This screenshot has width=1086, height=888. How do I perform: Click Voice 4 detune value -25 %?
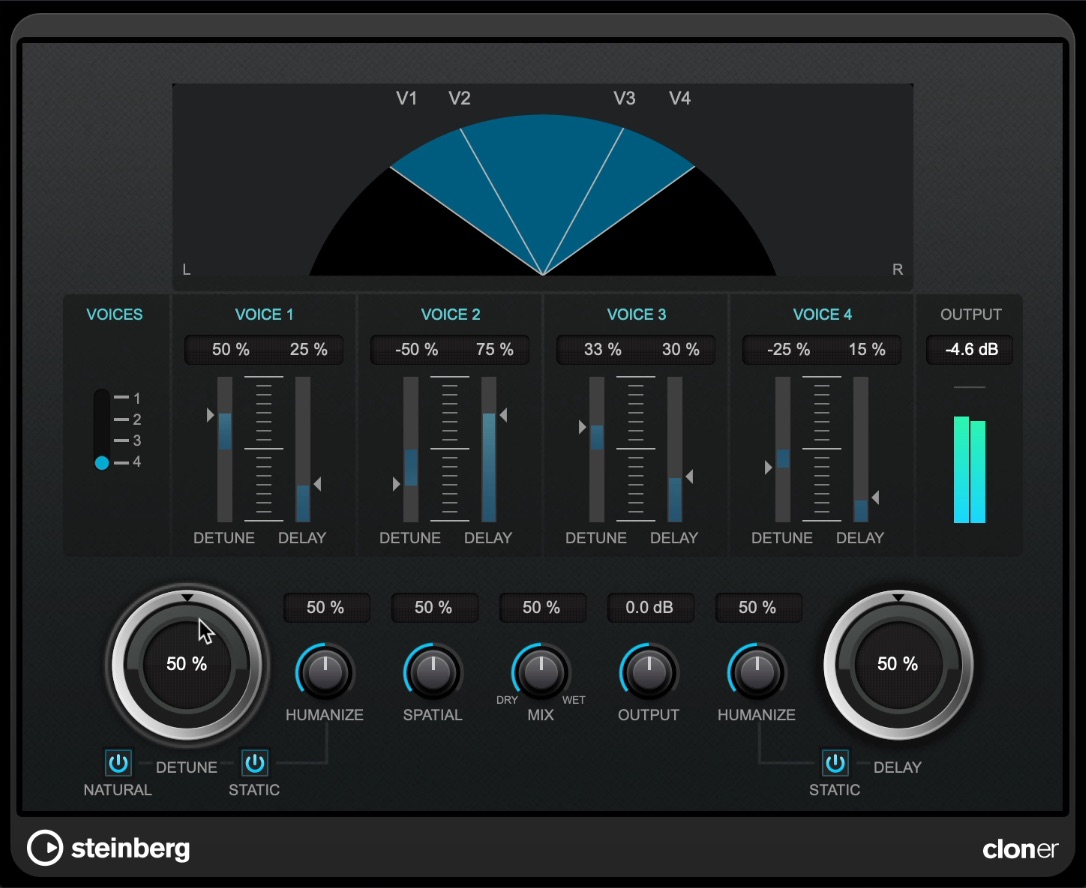click(x=788, y=350)
